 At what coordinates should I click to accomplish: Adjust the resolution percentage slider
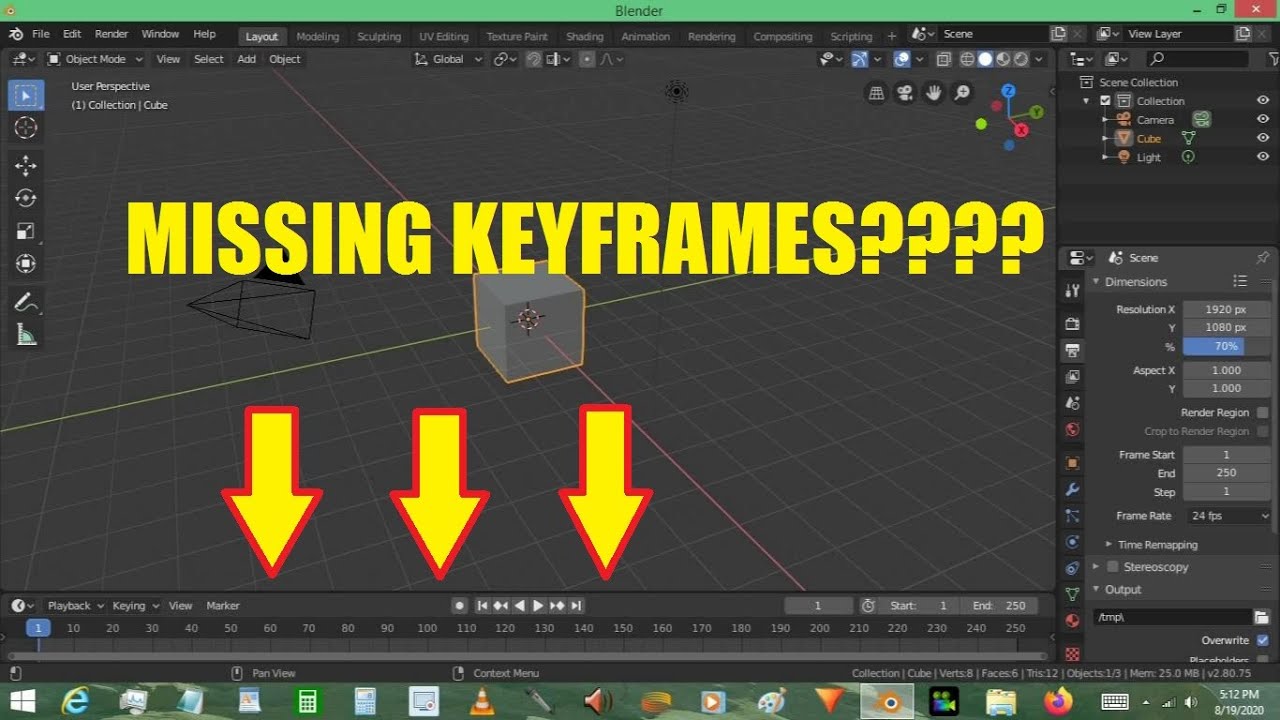click(1227, 346)
